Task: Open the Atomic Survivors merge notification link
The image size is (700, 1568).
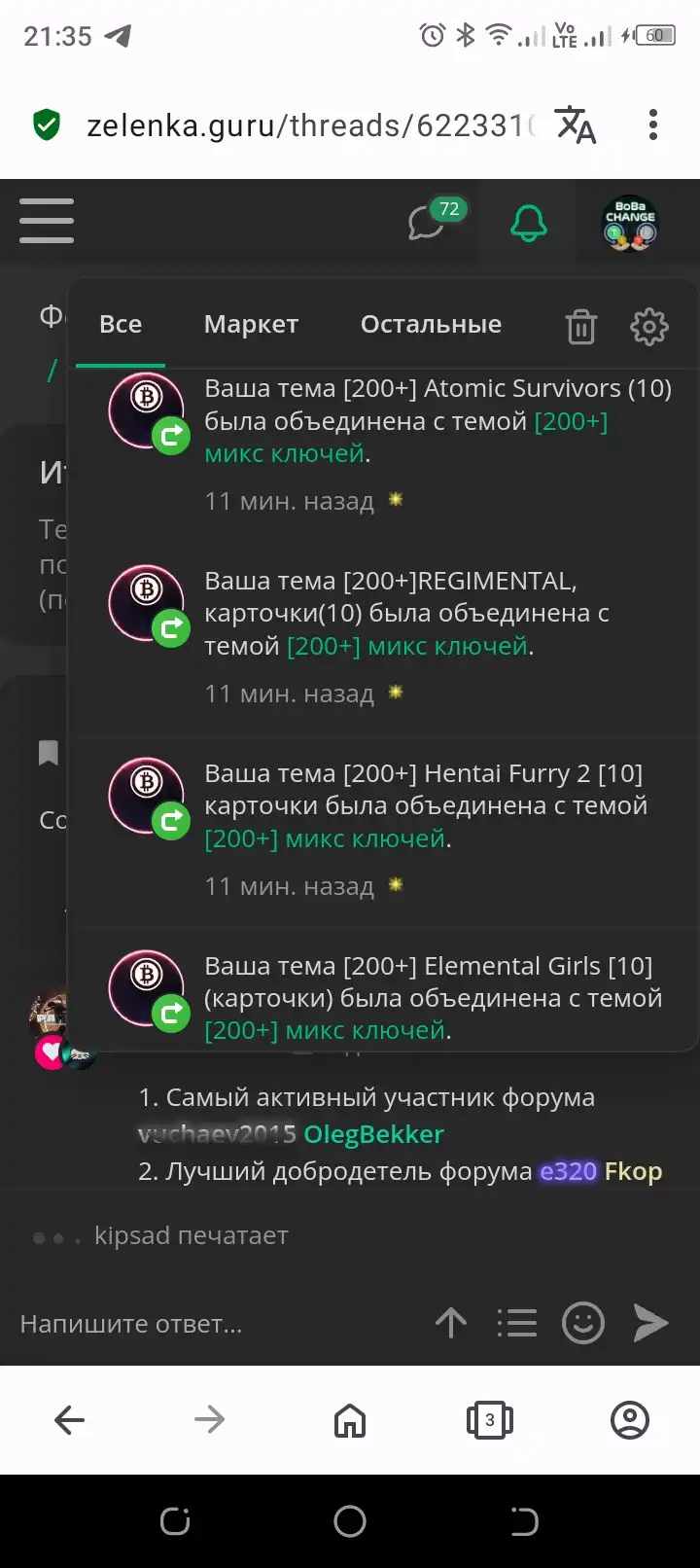Action: pyautogui.click(x=406, y=438)
